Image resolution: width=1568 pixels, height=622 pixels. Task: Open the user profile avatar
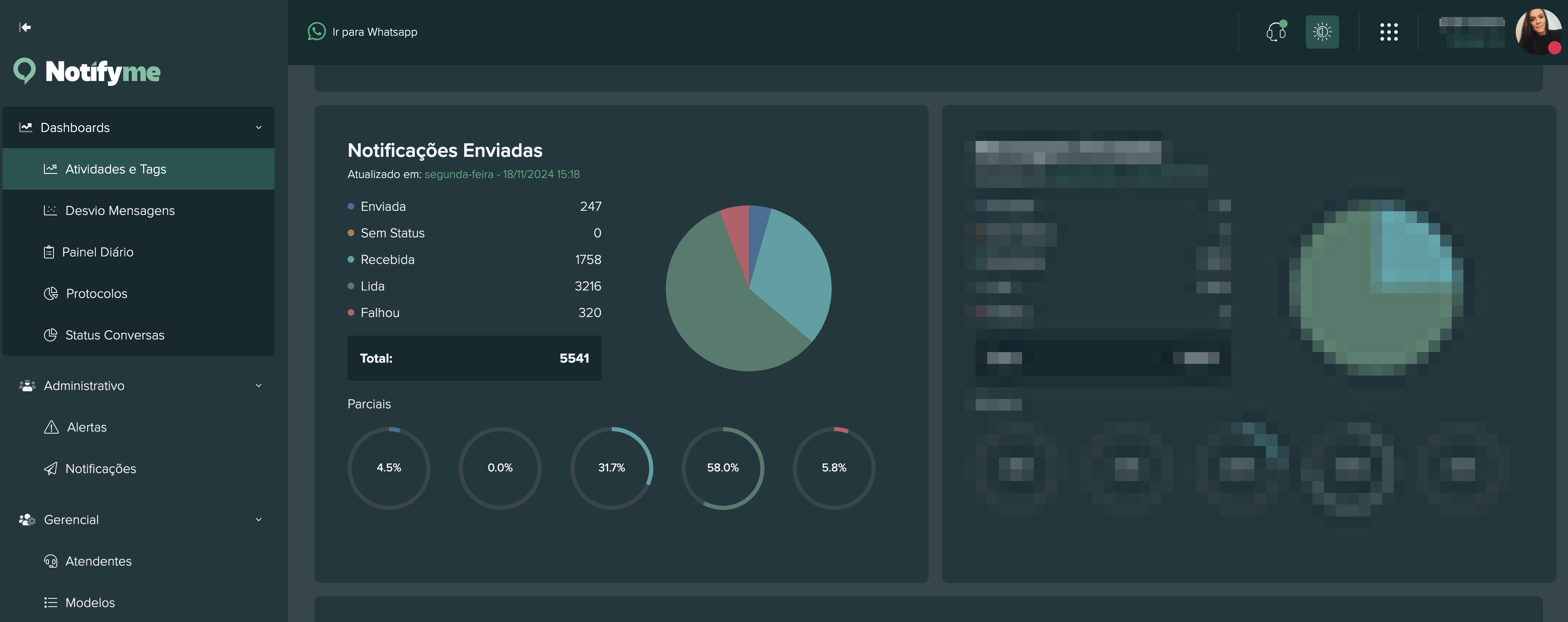pyautogui.click(x=1537, y=32)
